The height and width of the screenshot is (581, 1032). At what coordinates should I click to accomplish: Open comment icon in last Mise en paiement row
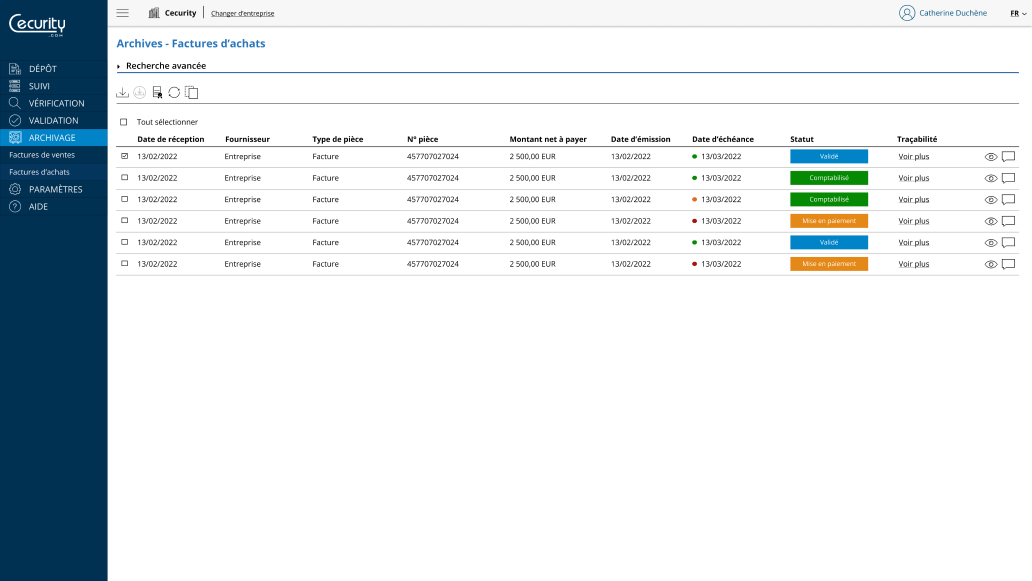coord(1008,264)
